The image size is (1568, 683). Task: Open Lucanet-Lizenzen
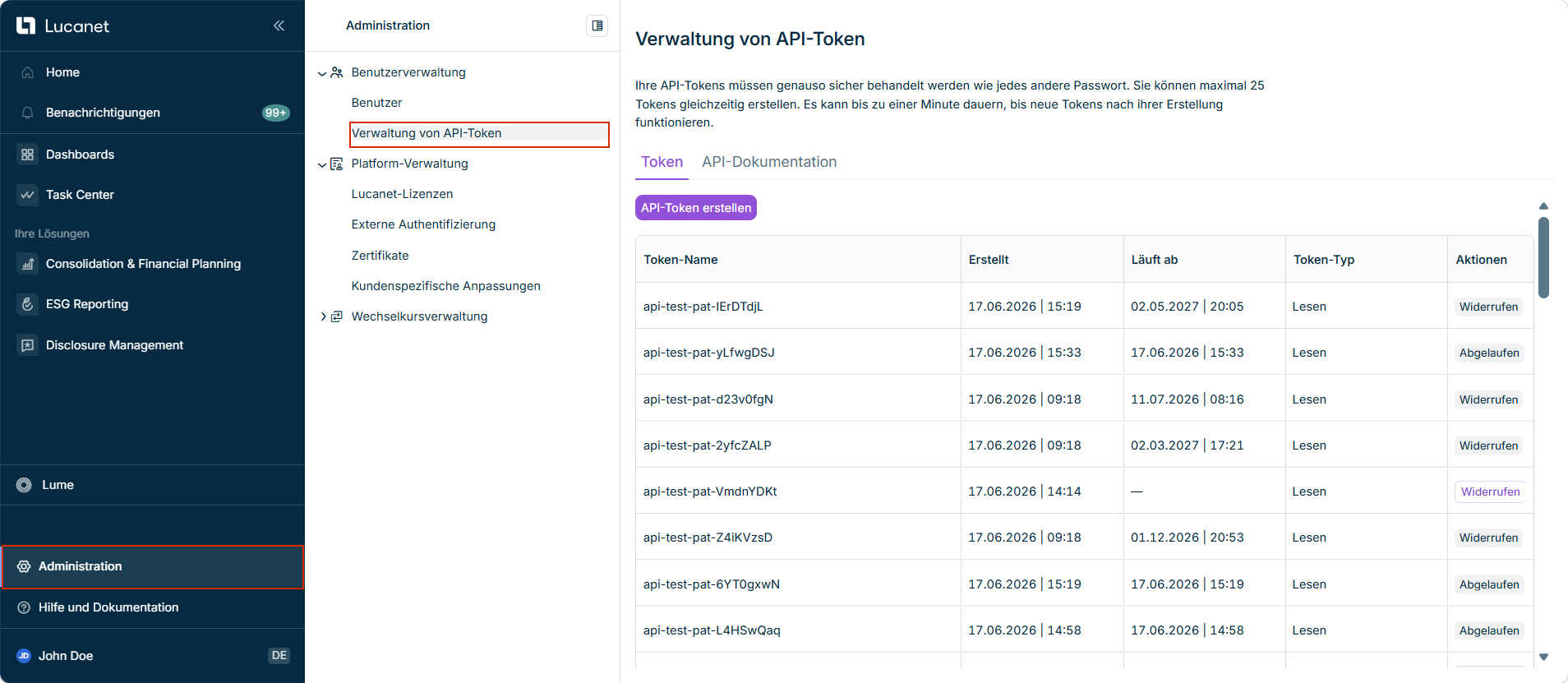[x=402, y=194]
